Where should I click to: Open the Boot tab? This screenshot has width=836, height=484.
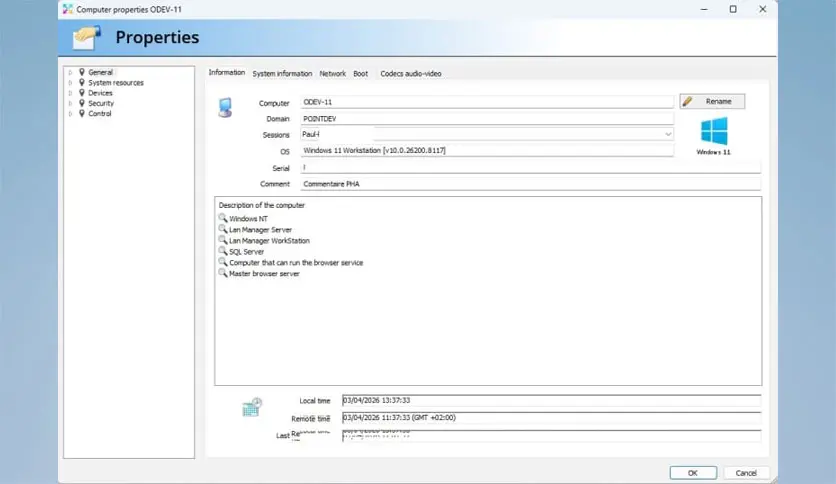coord(360,74)
